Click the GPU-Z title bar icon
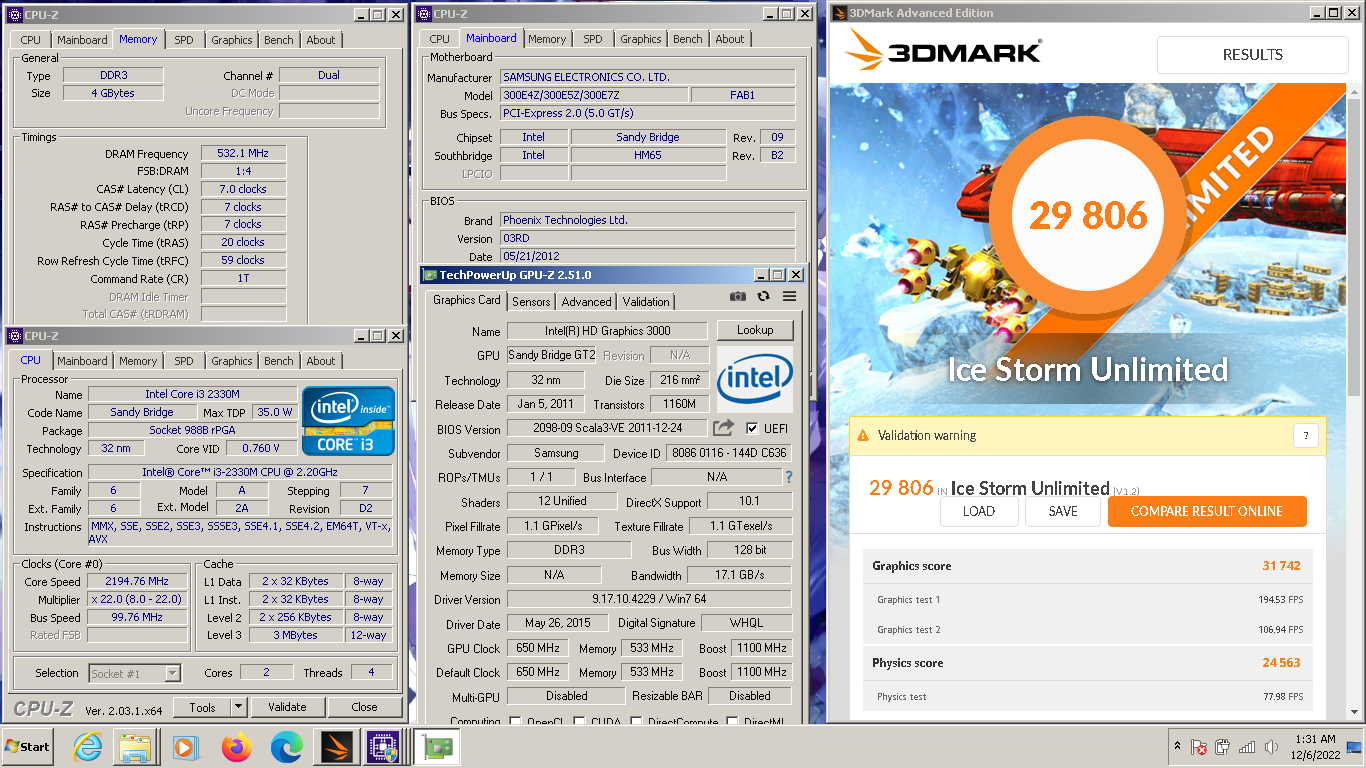Viewport: 1366px width, 768px height. (430, 275)
